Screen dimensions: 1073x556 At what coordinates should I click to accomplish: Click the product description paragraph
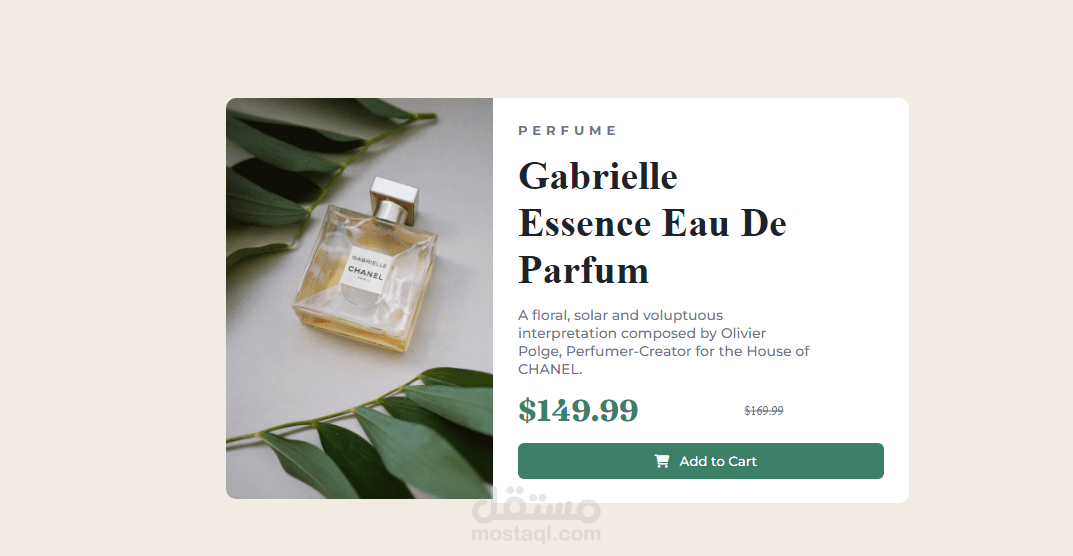[x=664, y=342]
